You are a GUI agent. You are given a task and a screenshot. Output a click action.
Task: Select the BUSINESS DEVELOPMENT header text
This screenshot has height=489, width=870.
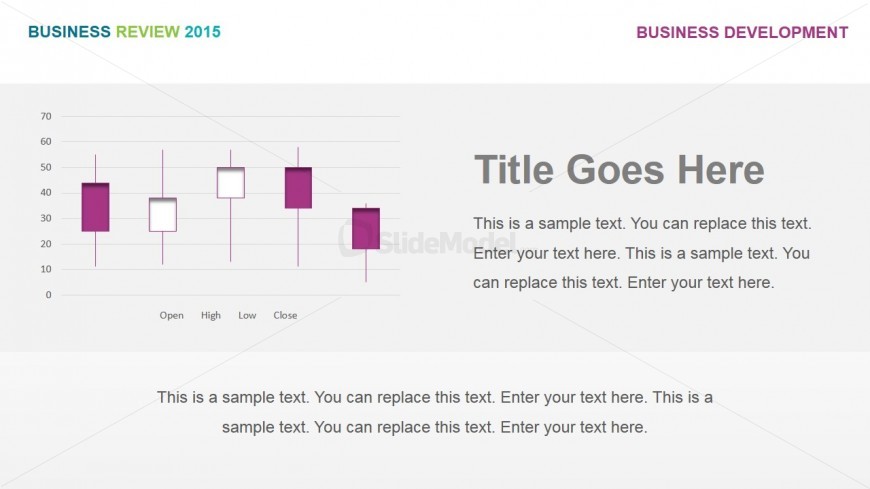pos(742,32)
